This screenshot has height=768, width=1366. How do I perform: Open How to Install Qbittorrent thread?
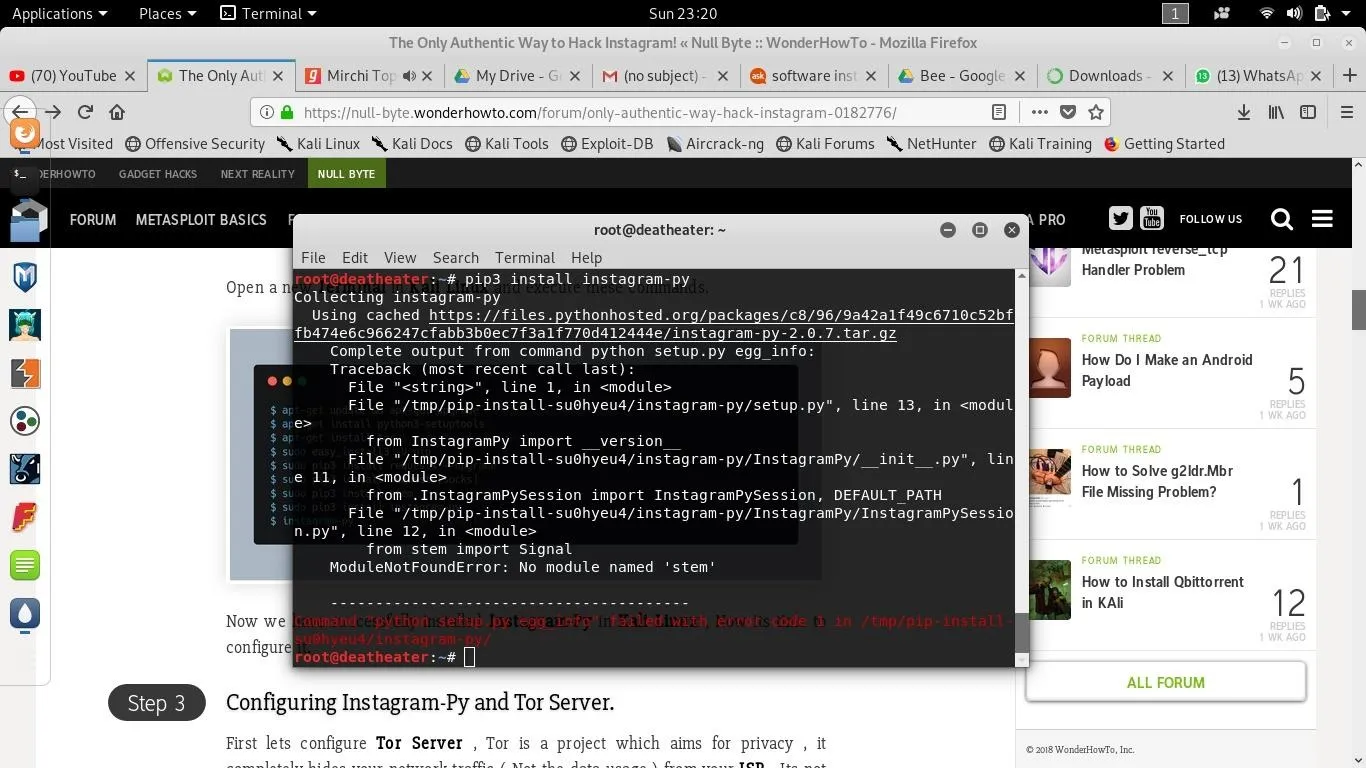[1163, 592]
